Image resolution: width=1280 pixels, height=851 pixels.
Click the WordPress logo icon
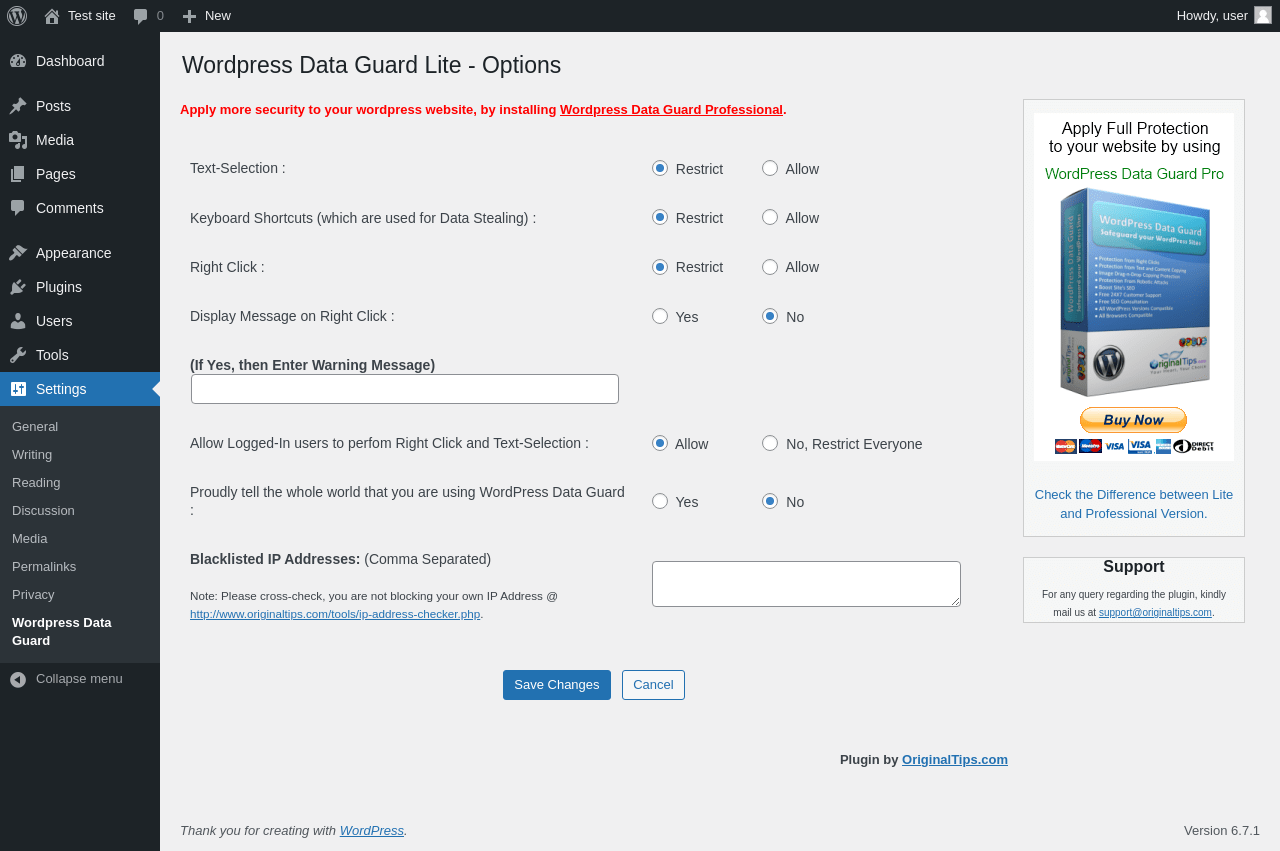[17, 16]
